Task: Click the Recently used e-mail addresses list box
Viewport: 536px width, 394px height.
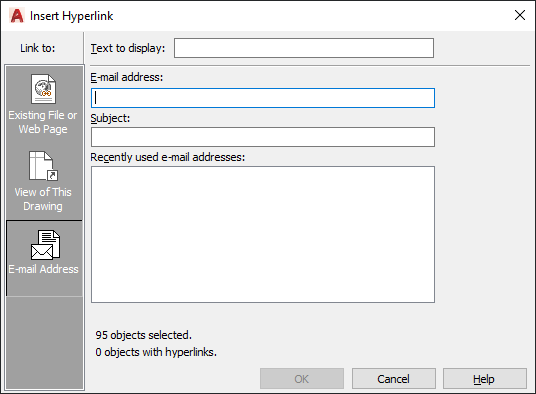Action: [263, 234]
